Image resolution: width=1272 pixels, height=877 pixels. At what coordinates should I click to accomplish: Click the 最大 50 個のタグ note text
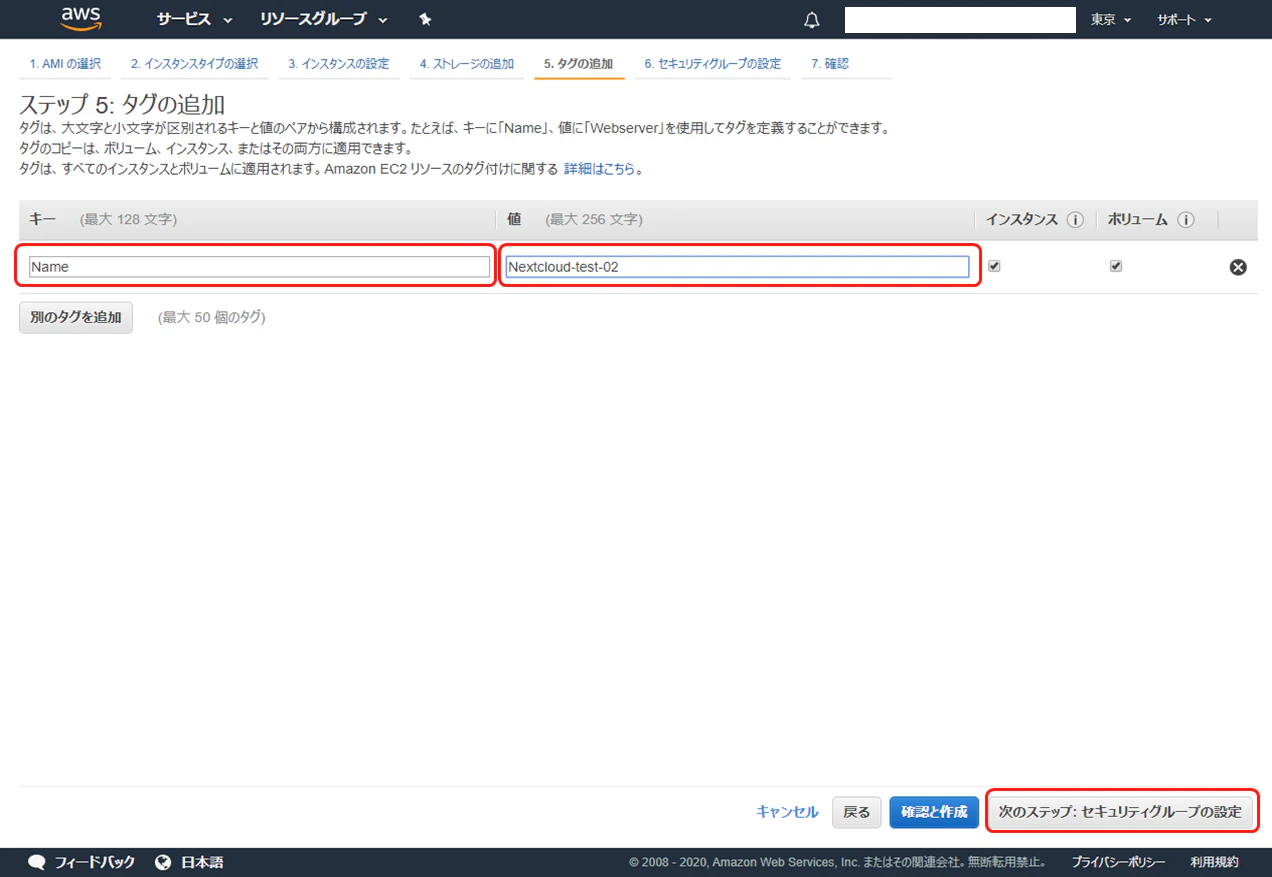pyautogui.click(x=211, y=317)
